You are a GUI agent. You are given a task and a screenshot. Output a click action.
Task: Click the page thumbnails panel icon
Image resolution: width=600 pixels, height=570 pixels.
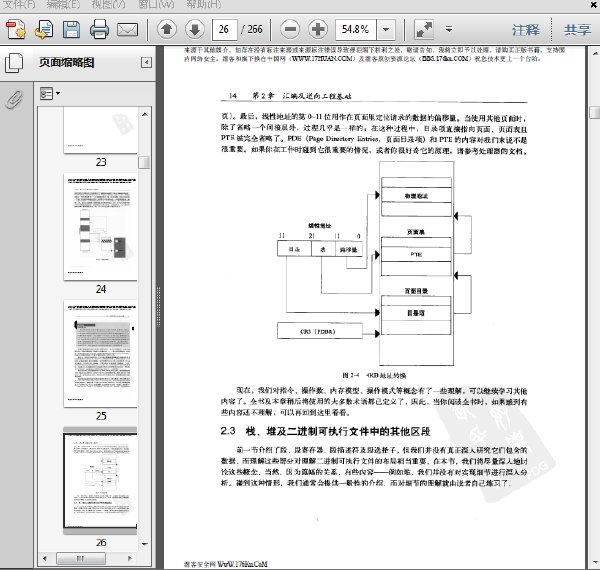14,63
